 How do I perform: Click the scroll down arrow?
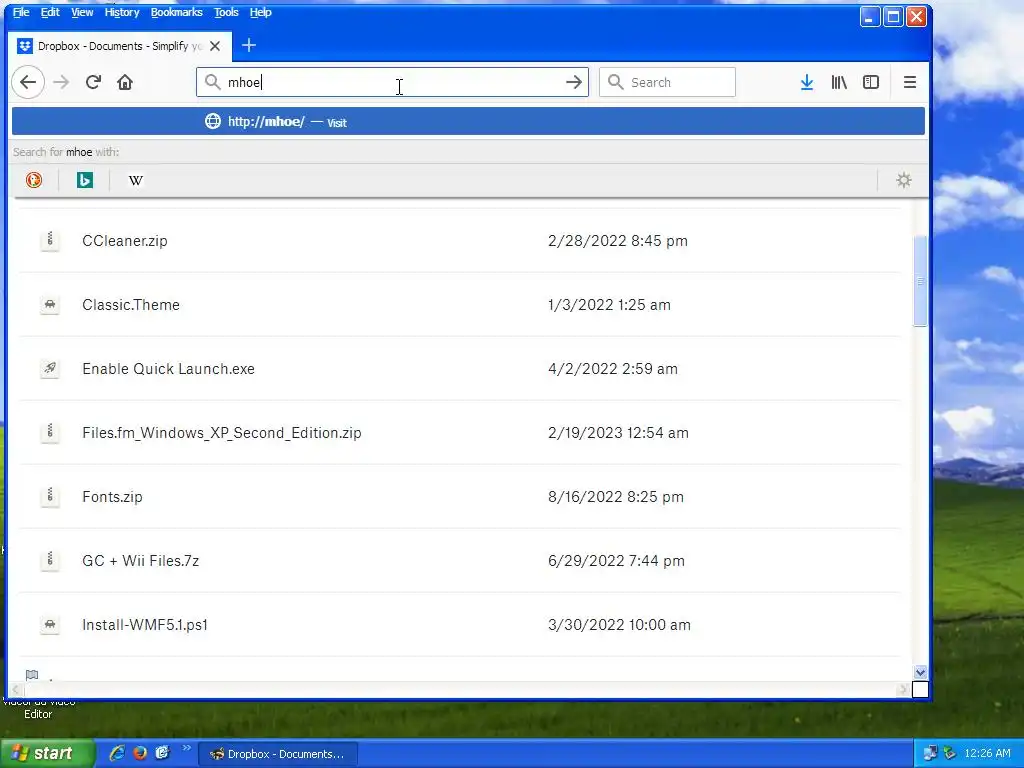(x=920, y=672)
